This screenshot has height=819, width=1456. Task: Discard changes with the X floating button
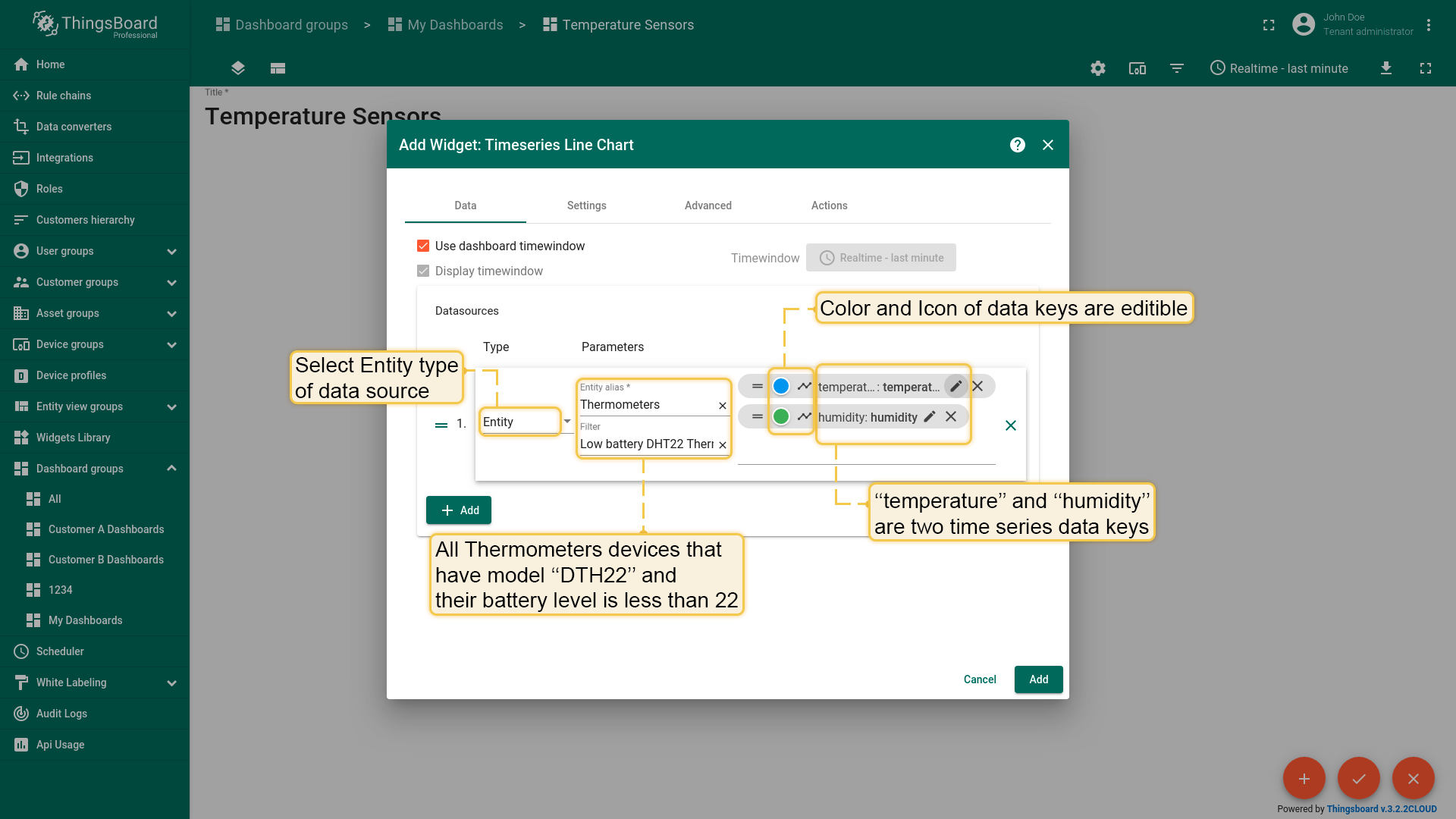point(1414,779)
